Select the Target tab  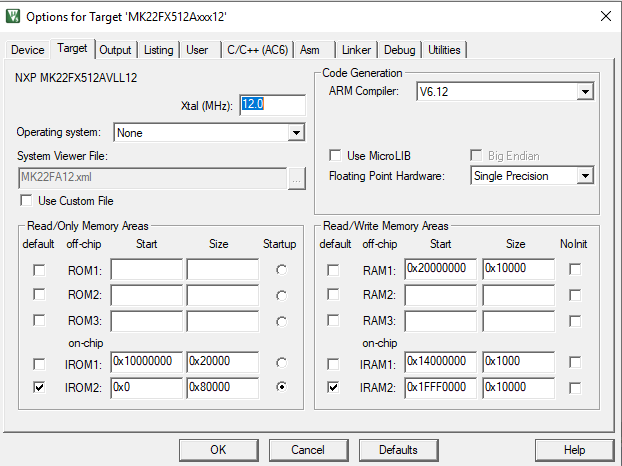72,48
